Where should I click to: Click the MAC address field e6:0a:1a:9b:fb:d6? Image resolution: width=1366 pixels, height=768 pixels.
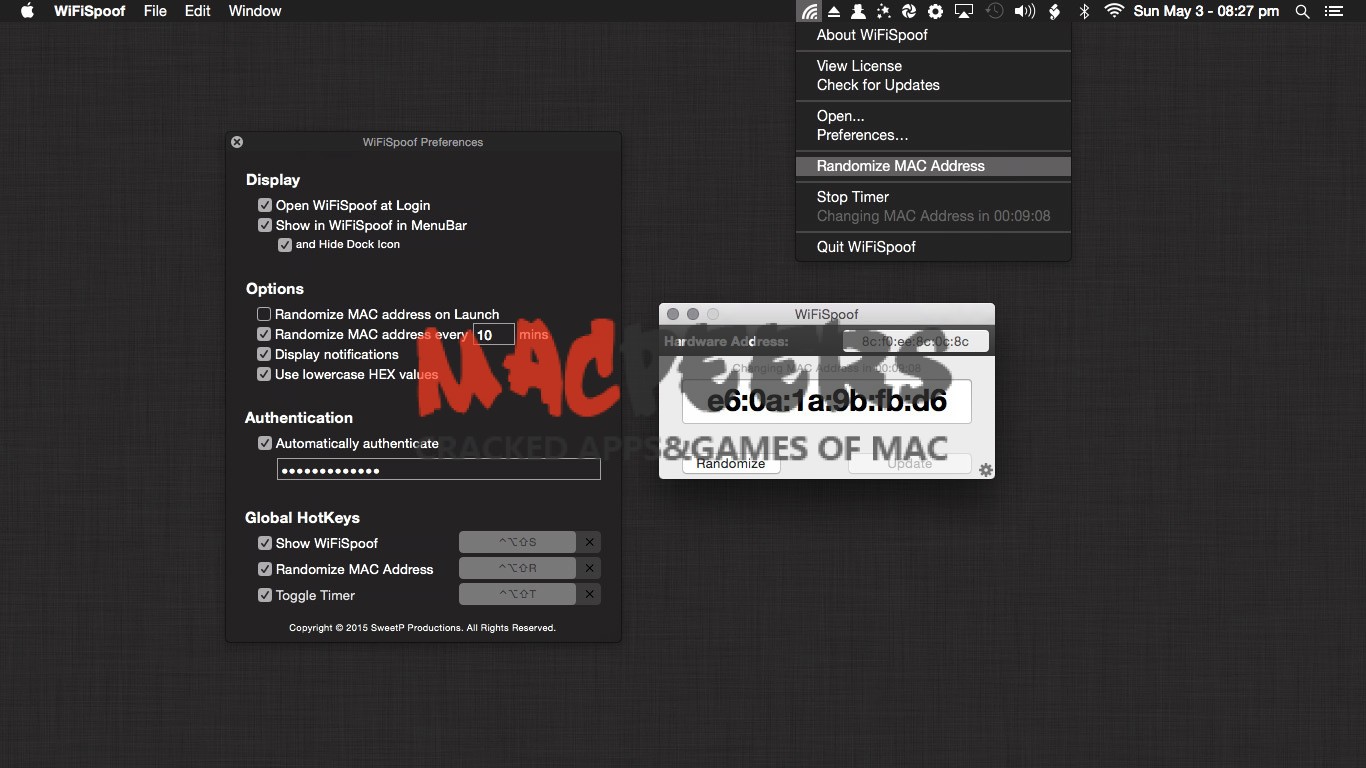827,402
